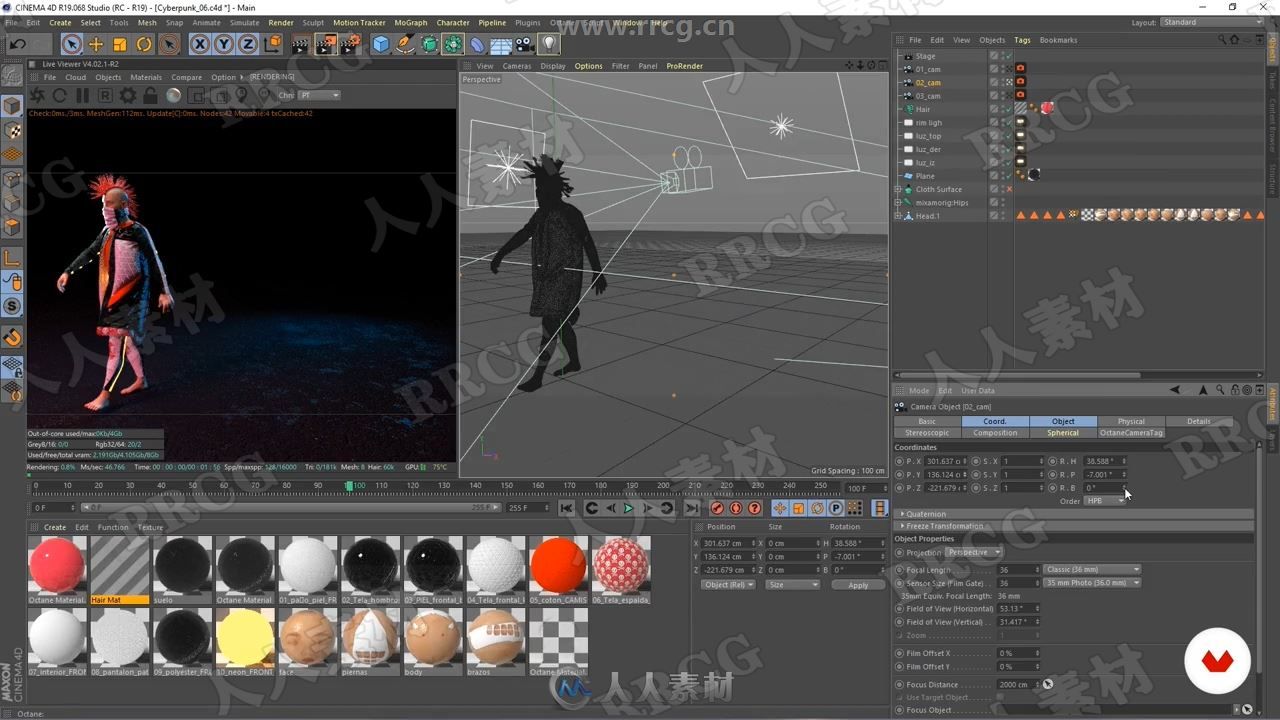
Task: Click the search magnifier in Object Manager
Action: pyautogui.click(x=1223, y=40)
